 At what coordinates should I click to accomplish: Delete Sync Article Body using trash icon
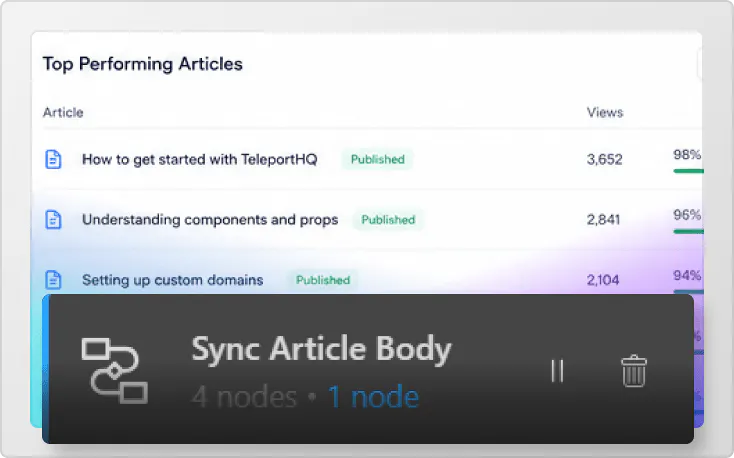(634, 371)
